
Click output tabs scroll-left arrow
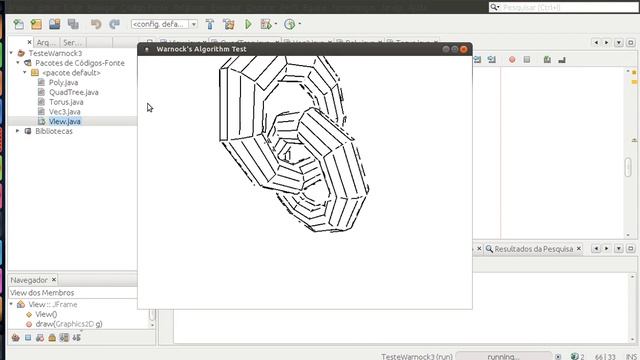tap(596, 248)
